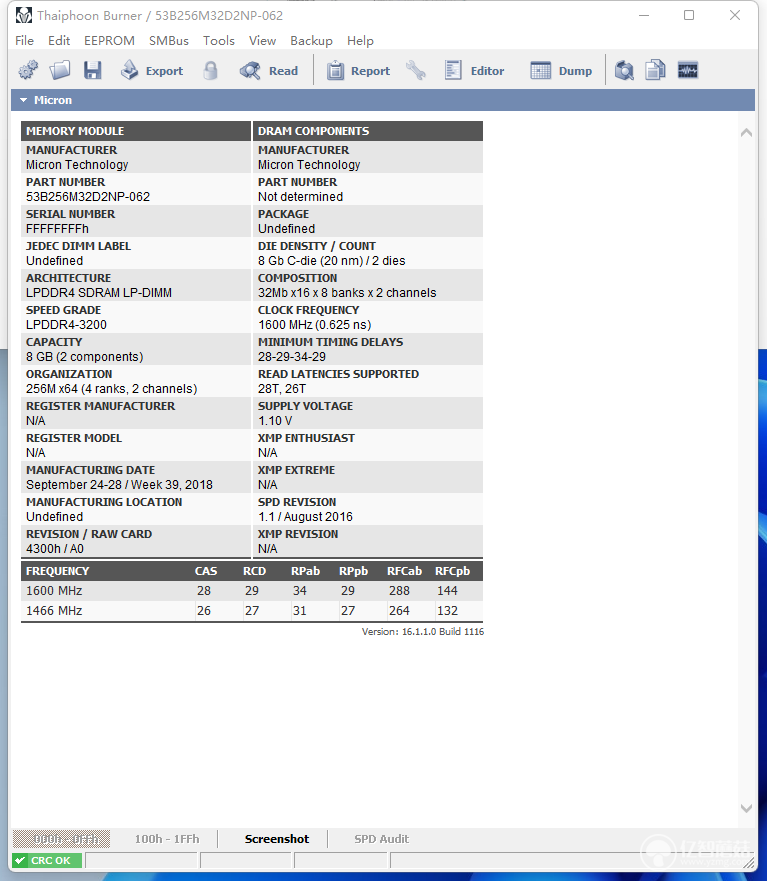Click the 256M x64 organization value

111,389
